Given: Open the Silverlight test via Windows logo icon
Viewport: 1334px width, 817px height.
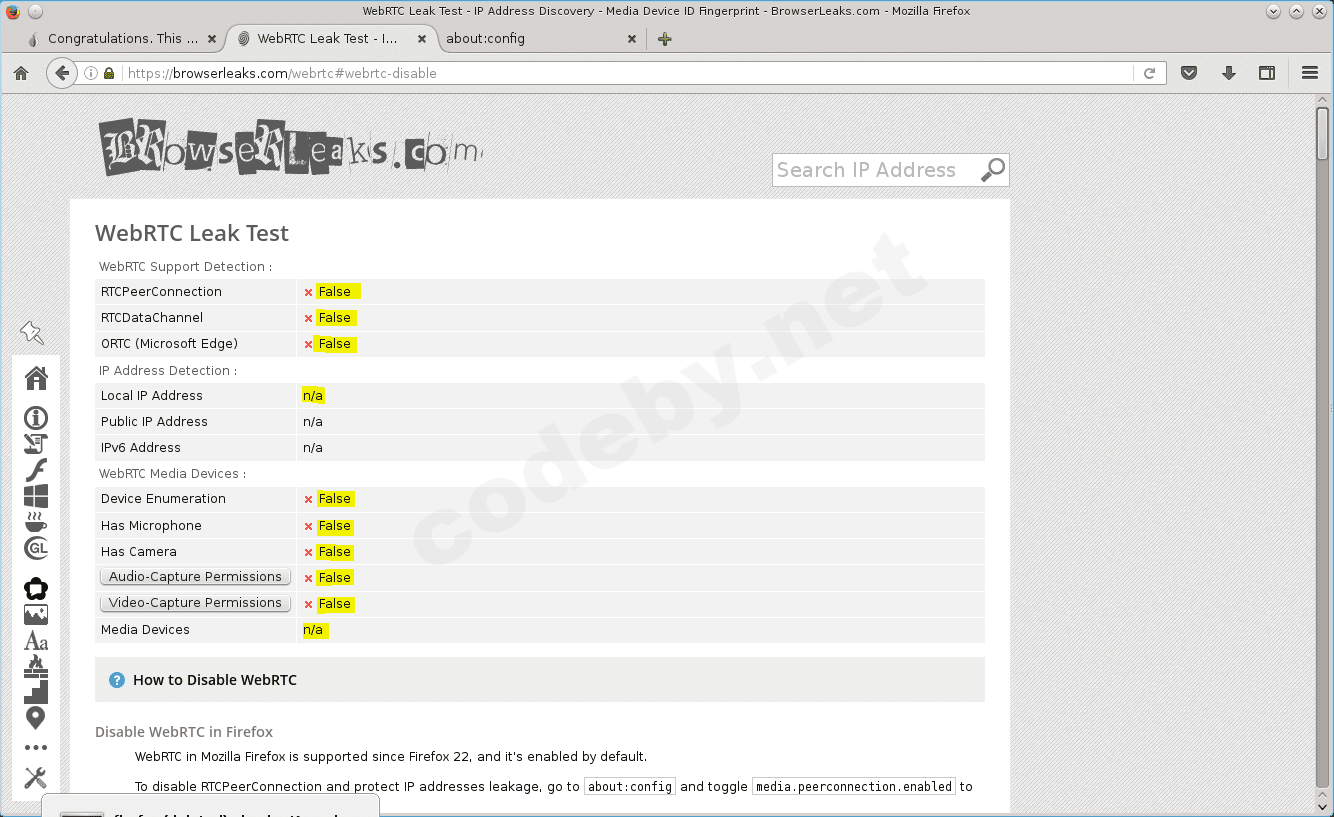Looking at the screenshot, I should tap(36, 495).
